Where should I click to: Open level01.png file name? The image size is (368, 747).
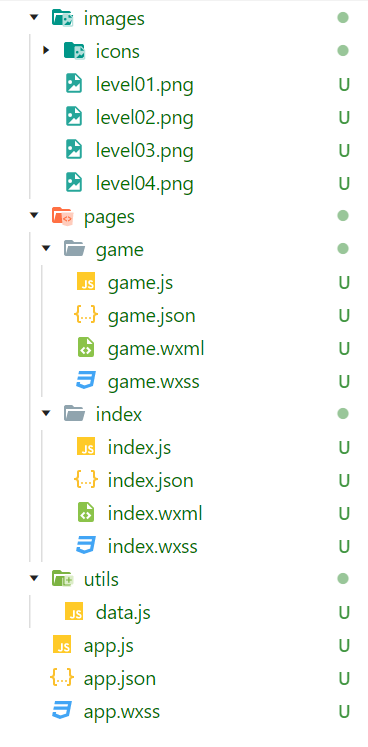144,85
